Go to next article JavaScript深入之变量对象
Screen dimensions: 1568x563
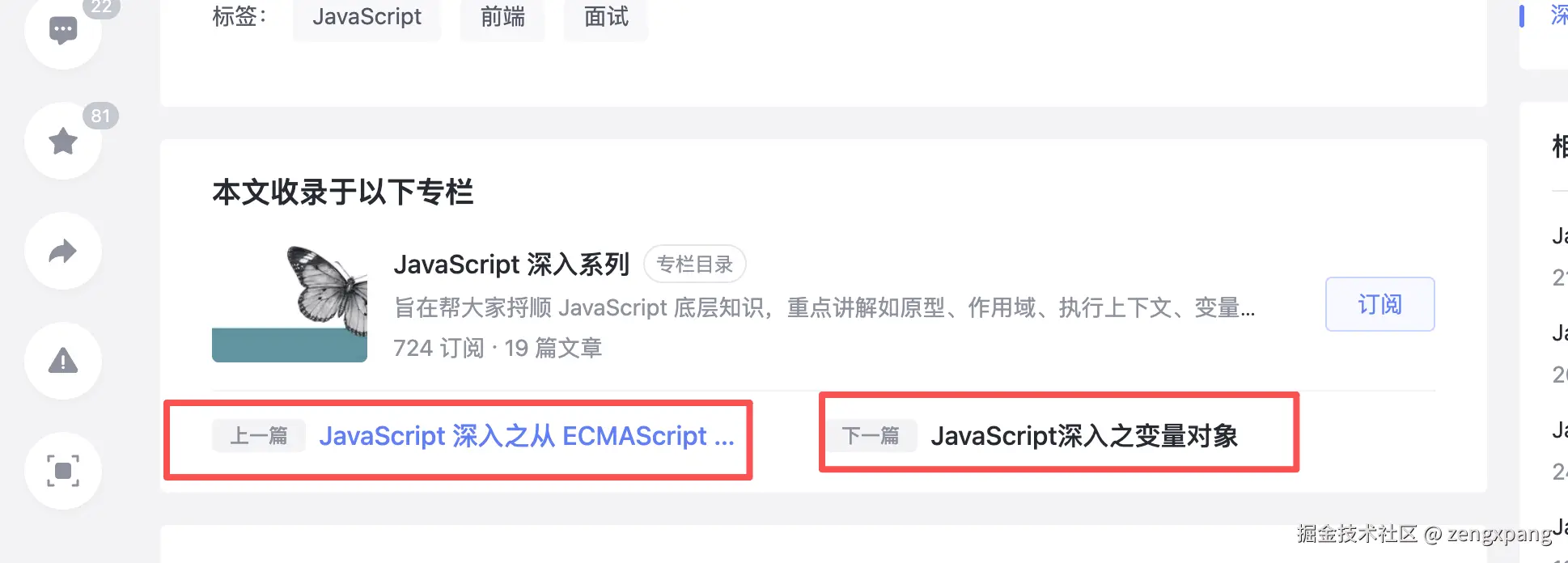(x=1084, y=436)
